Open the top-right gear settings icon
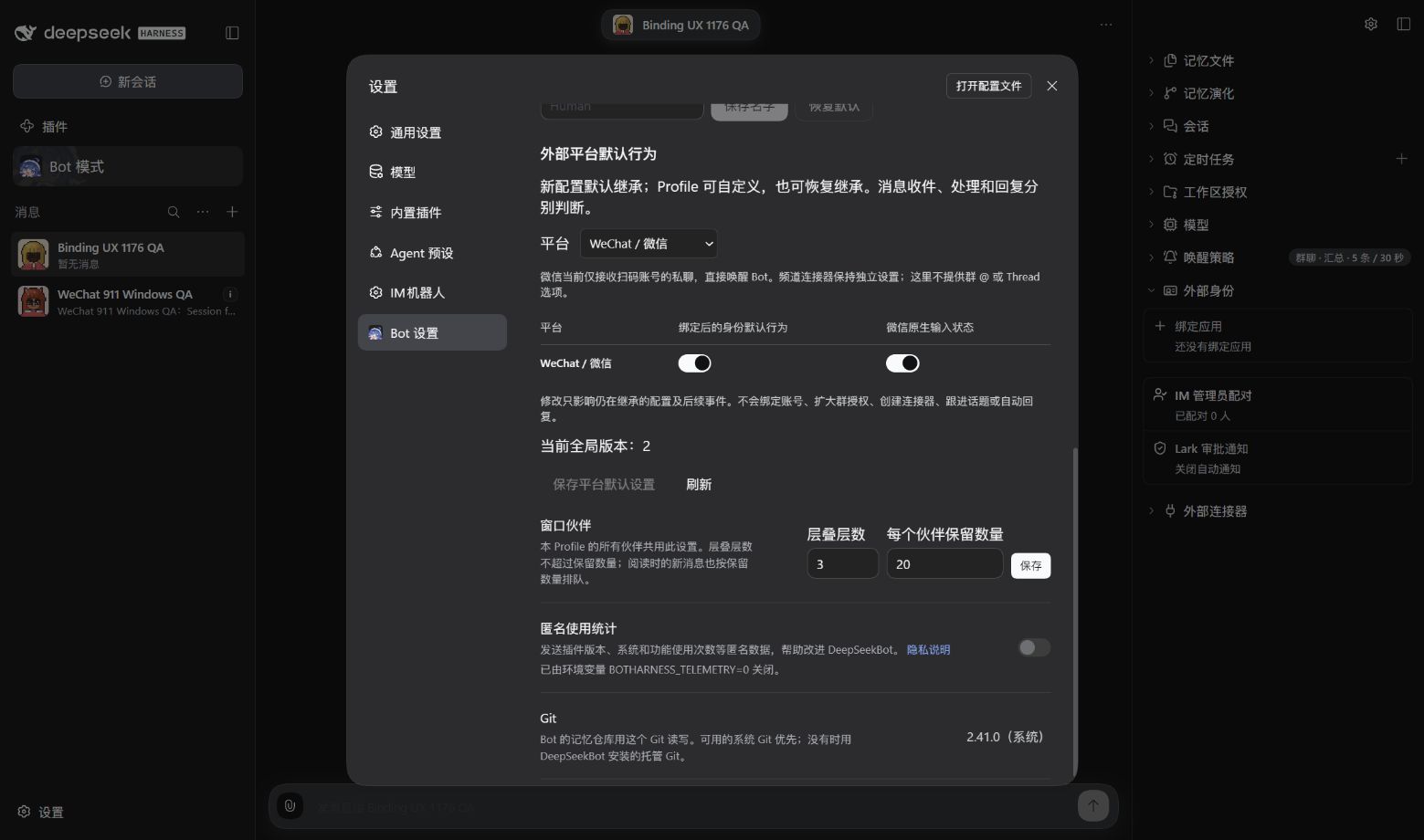Image resolution: width=1424 pixels, height=840 pixels. click(1371, 24)
